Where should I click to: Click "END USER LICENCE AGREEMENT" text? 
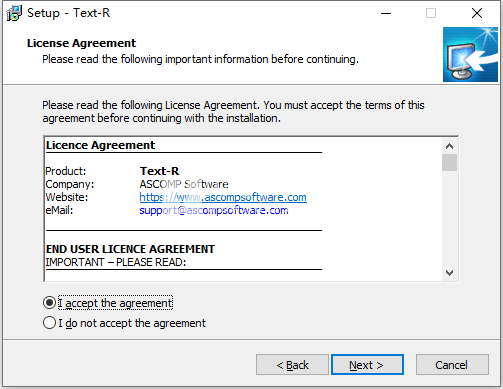click(x=130, y=249)
